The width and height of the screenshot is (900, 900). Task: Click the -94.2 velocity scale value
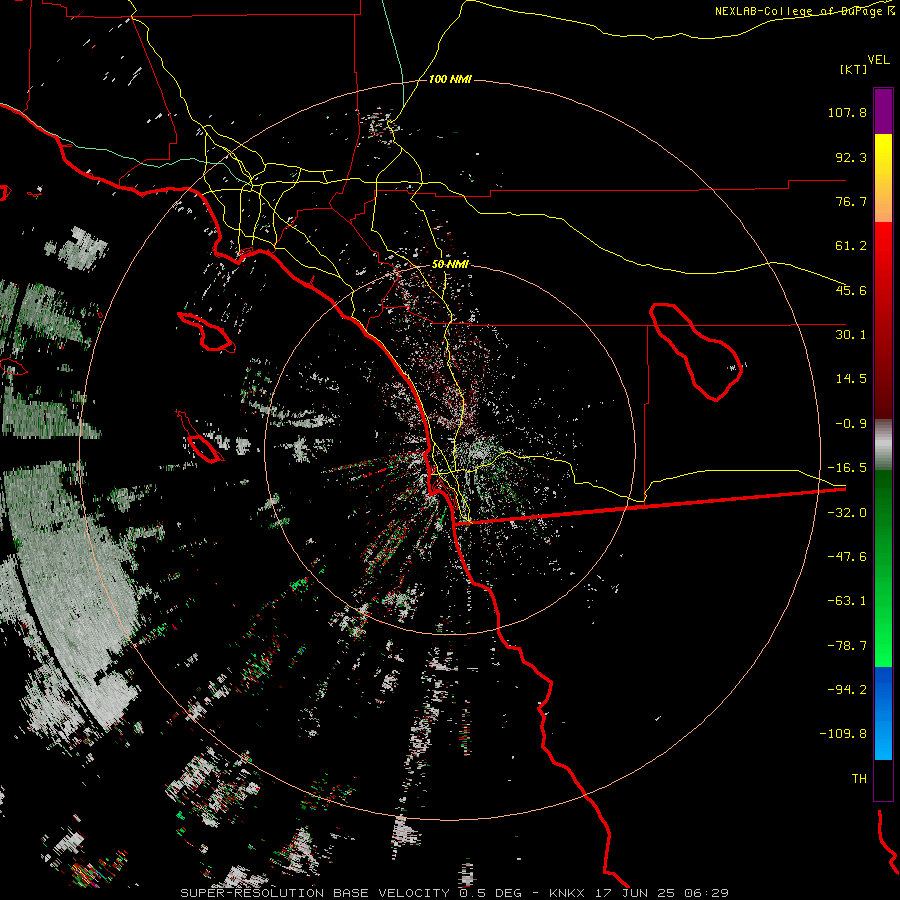tap(847, 689)
